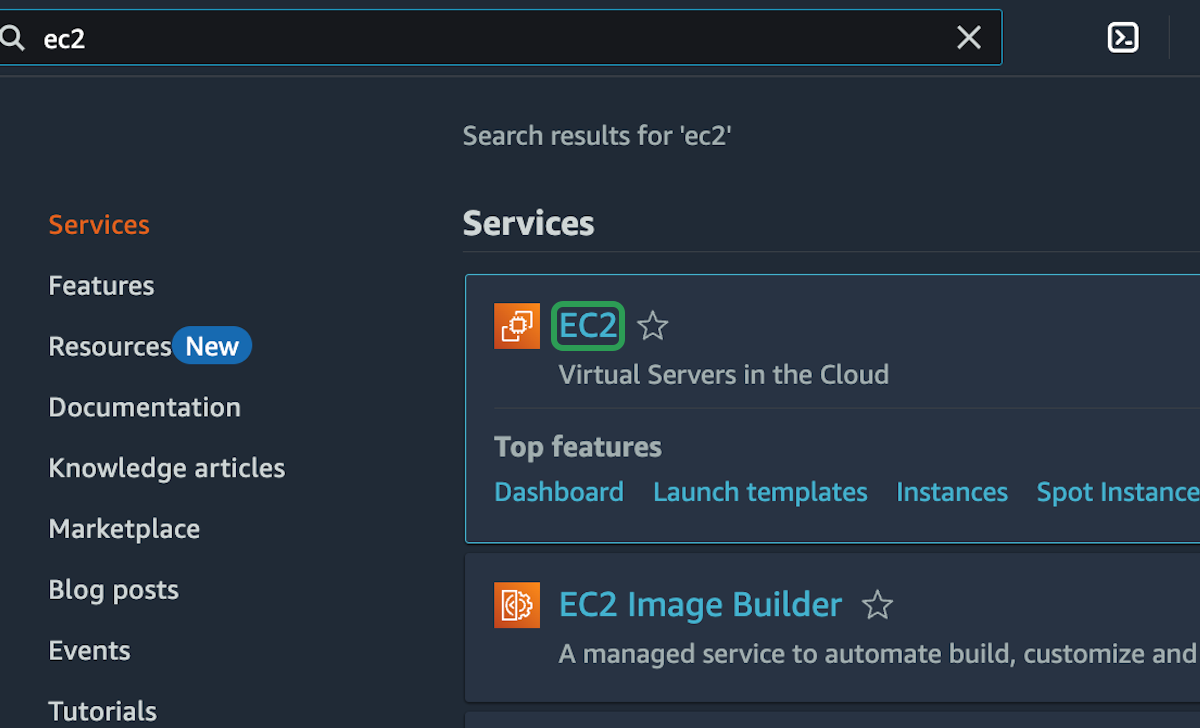This screenshot has height=728, width=1200.
Task: Select the Blog posts category
Action: [x=114, y=590]
